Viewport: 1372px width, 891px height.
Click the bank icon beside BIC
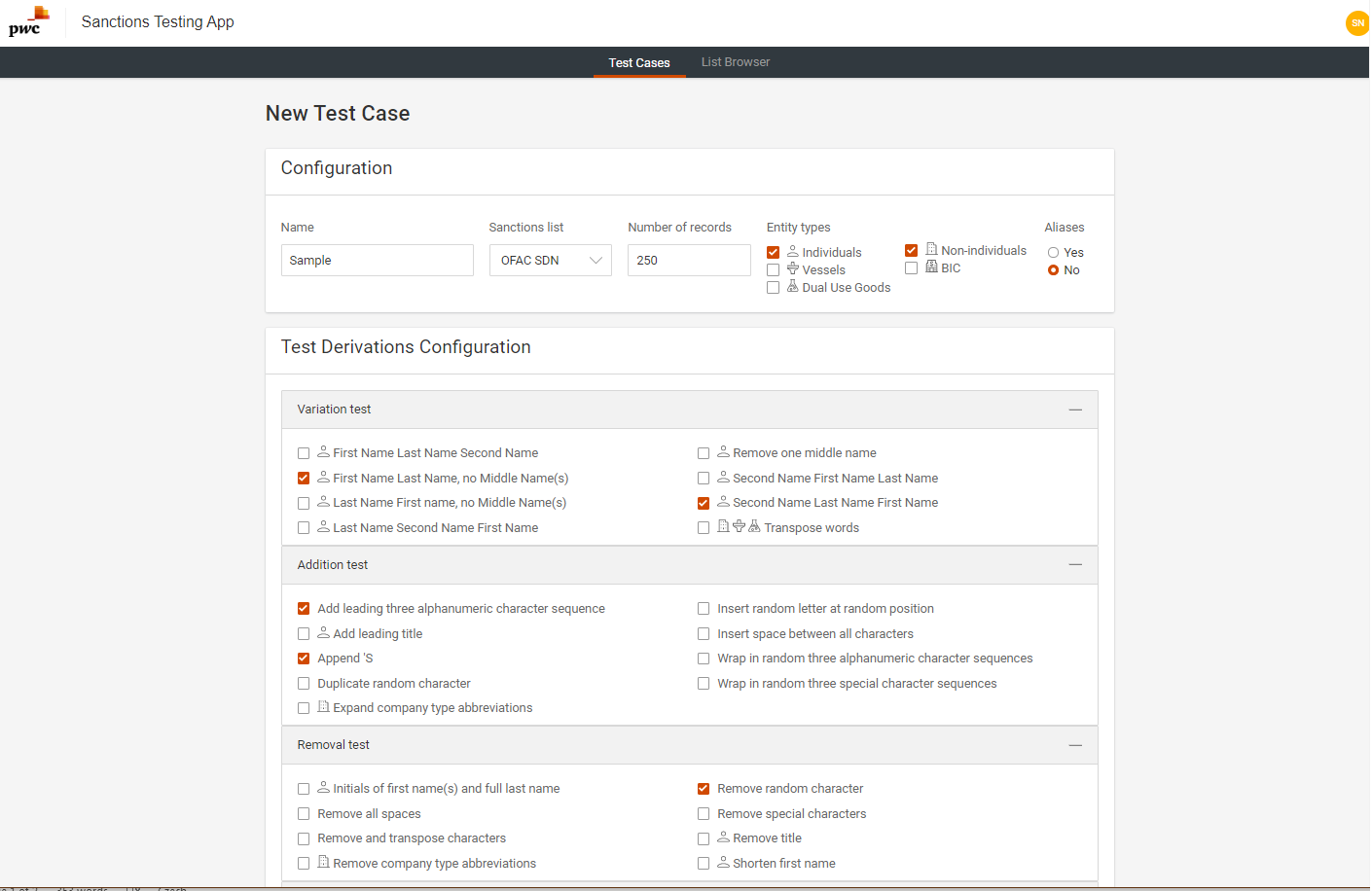(931, 267)
